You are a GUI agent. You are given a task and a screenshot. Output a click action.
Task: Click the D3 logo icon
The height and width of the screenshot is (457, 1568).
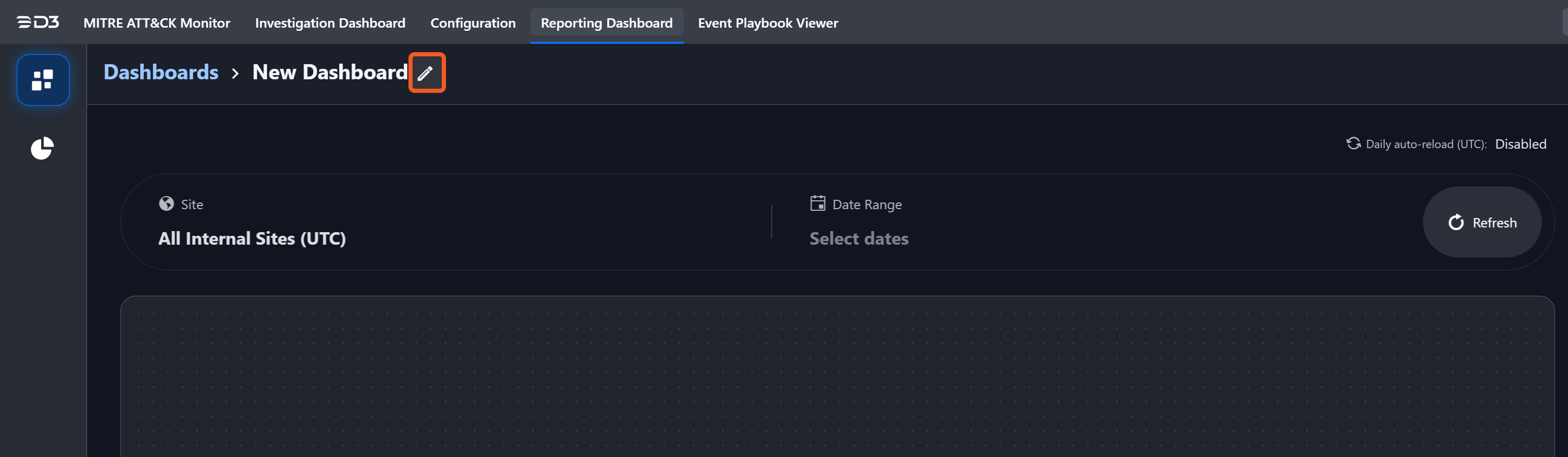coord(38,22)
